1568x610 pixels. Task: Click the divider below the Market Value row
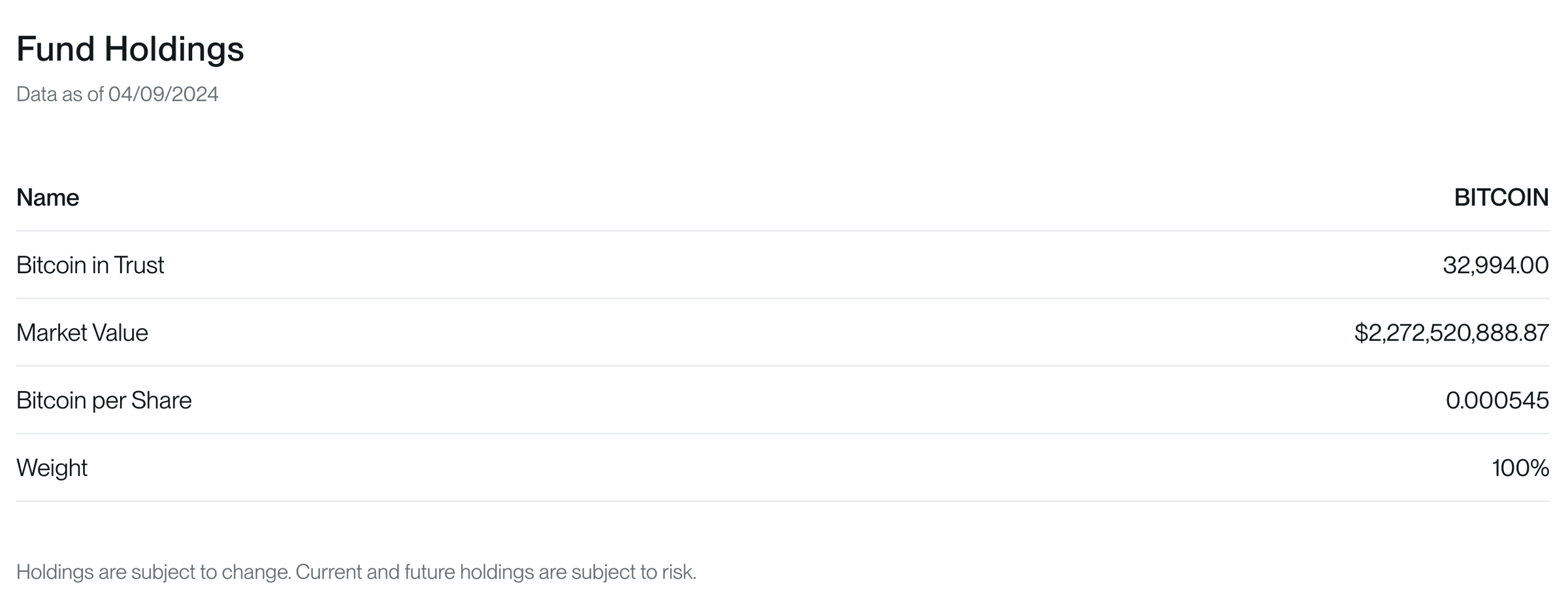point(783,366)
